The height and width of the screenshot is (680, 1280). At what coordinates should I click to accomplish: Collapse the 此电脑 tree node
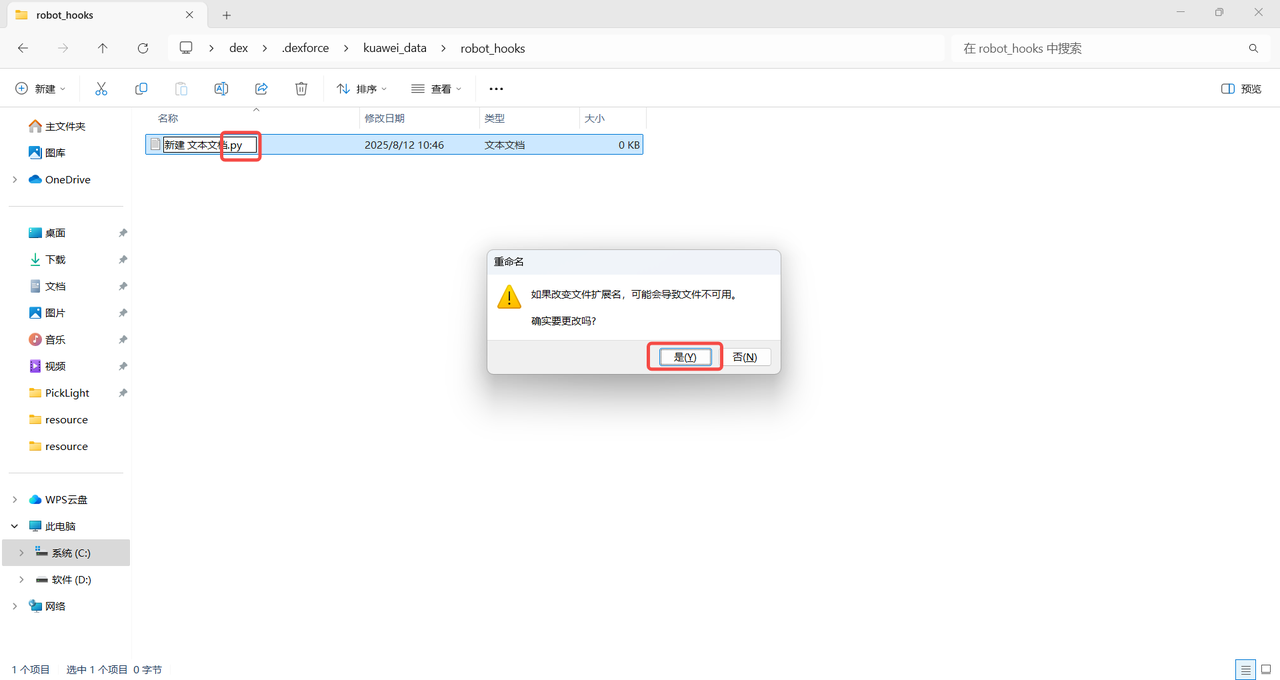(15, 526)
